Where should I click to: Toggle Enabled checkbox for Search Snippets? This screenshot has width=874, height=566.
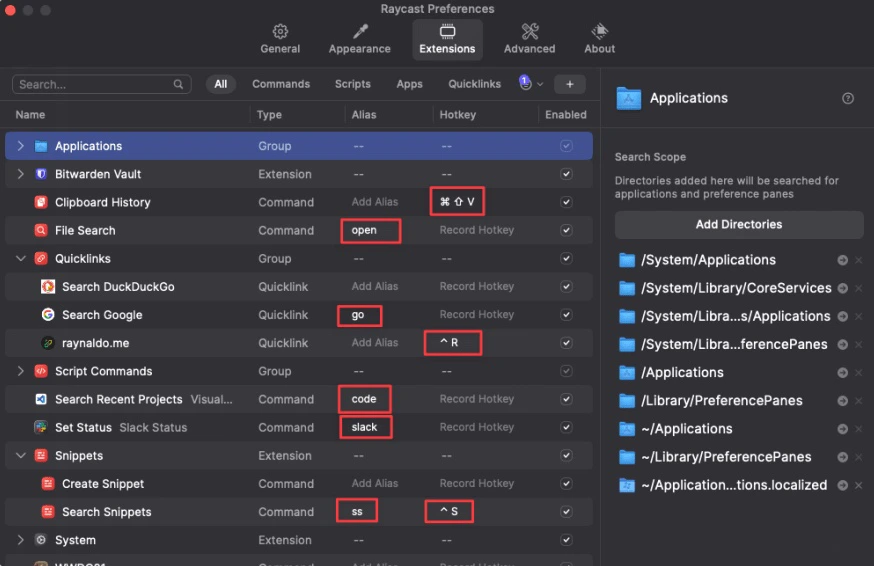[566, 512]
